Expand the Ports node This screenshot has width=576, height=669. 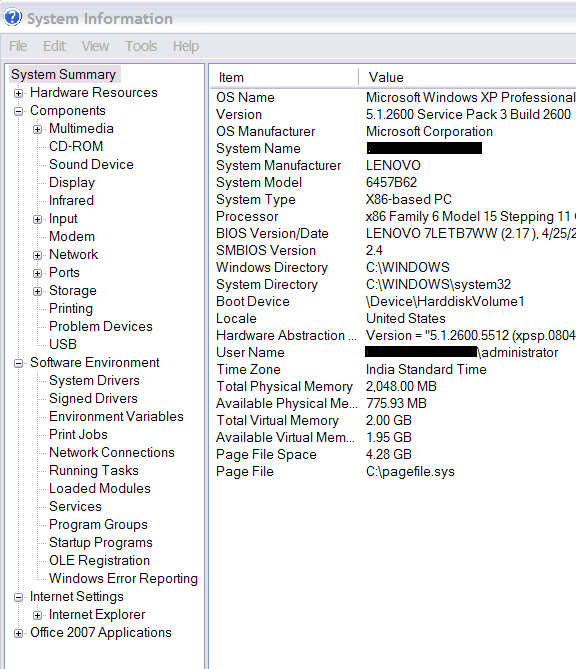click(38, 273)
